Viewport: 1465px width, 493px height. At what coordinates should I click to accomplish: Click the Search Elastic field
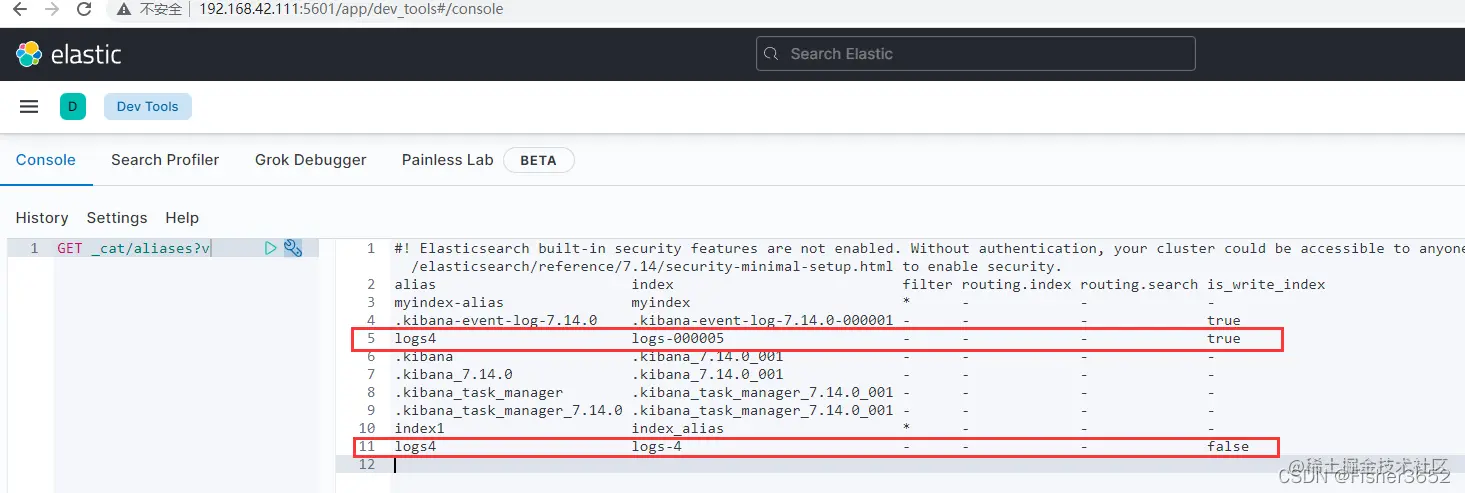pyautogui.click(x=976, y=54)
